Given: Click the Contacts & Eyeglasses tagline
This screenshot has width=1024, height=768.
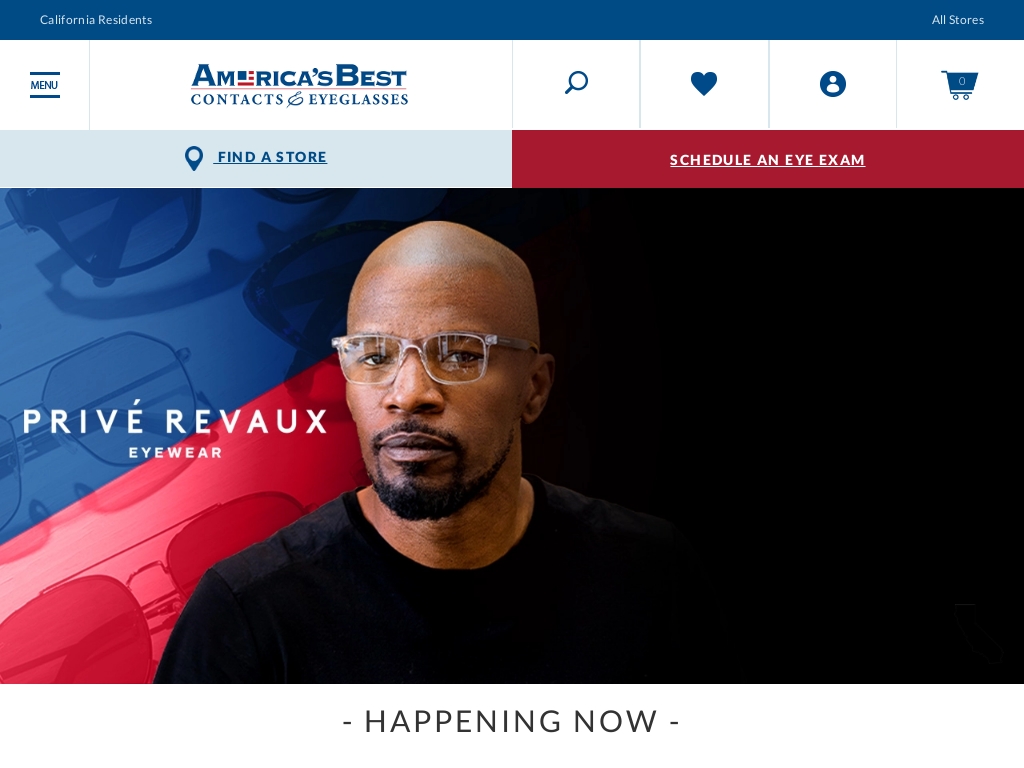Looking at the screenshot, I should pos(299,99).
